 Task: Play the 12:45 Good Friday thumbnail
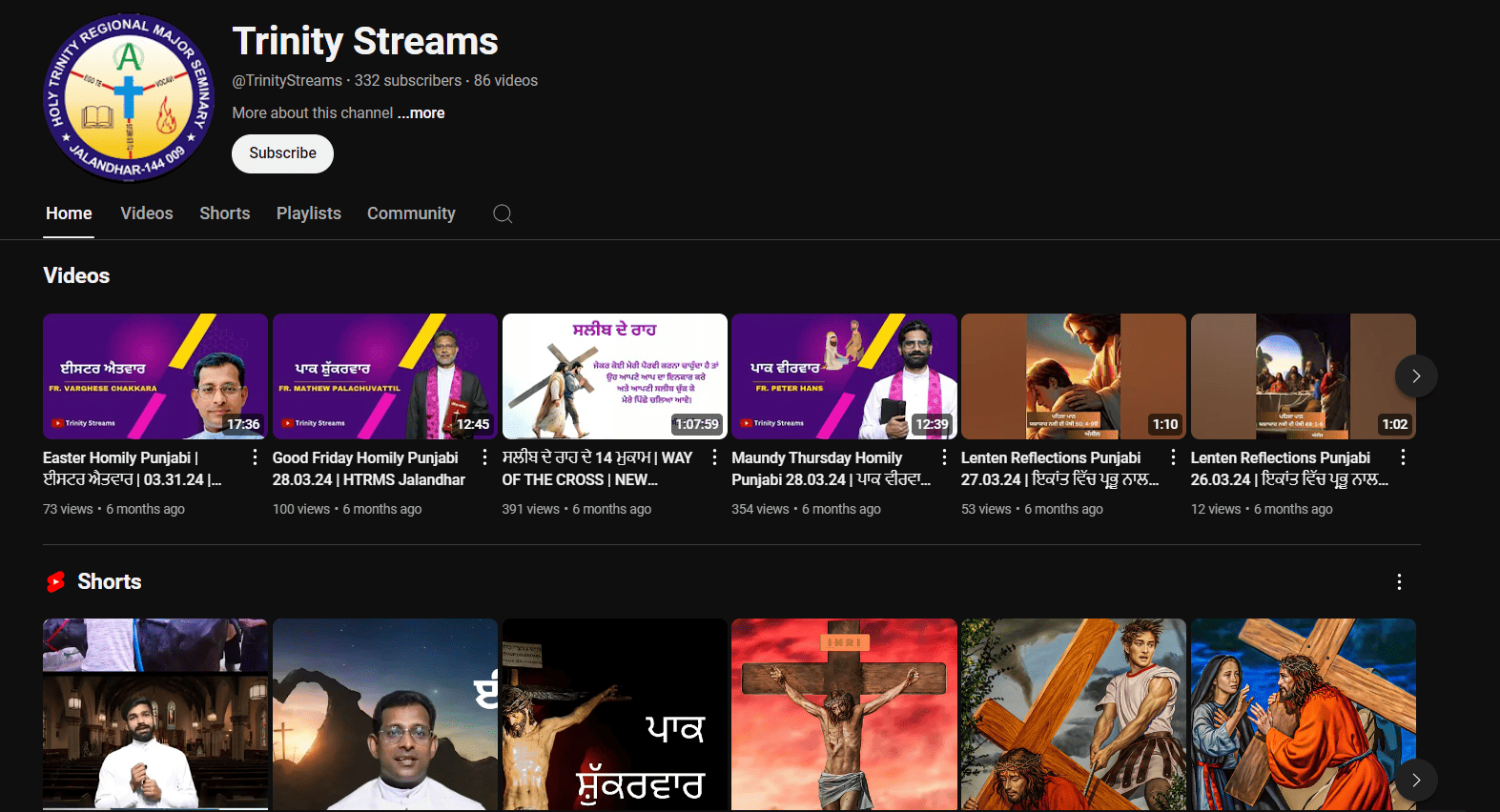point(385,376)
